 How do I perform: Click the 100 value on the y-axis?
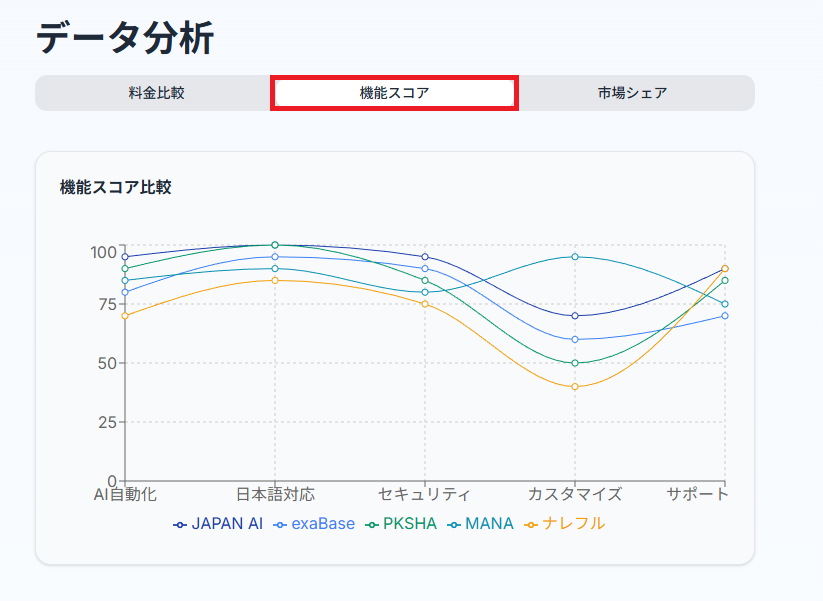[103, 252]
